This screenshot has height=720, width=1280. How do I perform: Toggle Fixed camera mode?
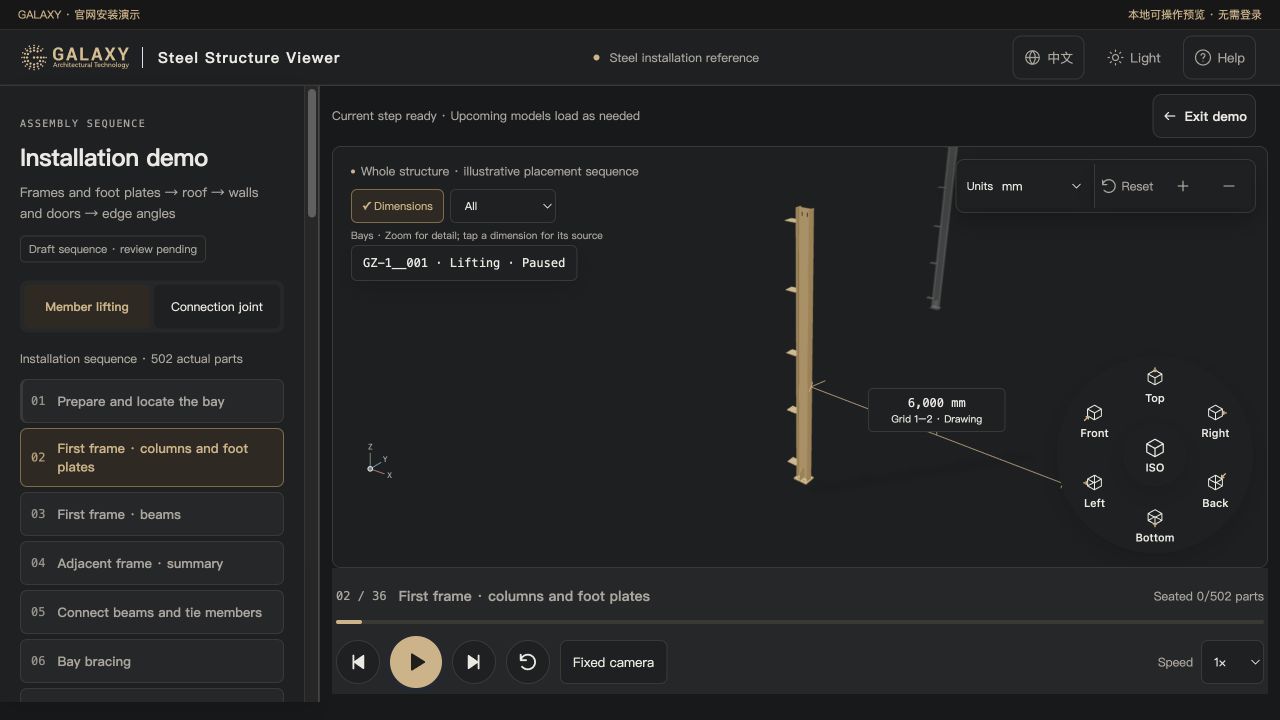click(613, 662)
